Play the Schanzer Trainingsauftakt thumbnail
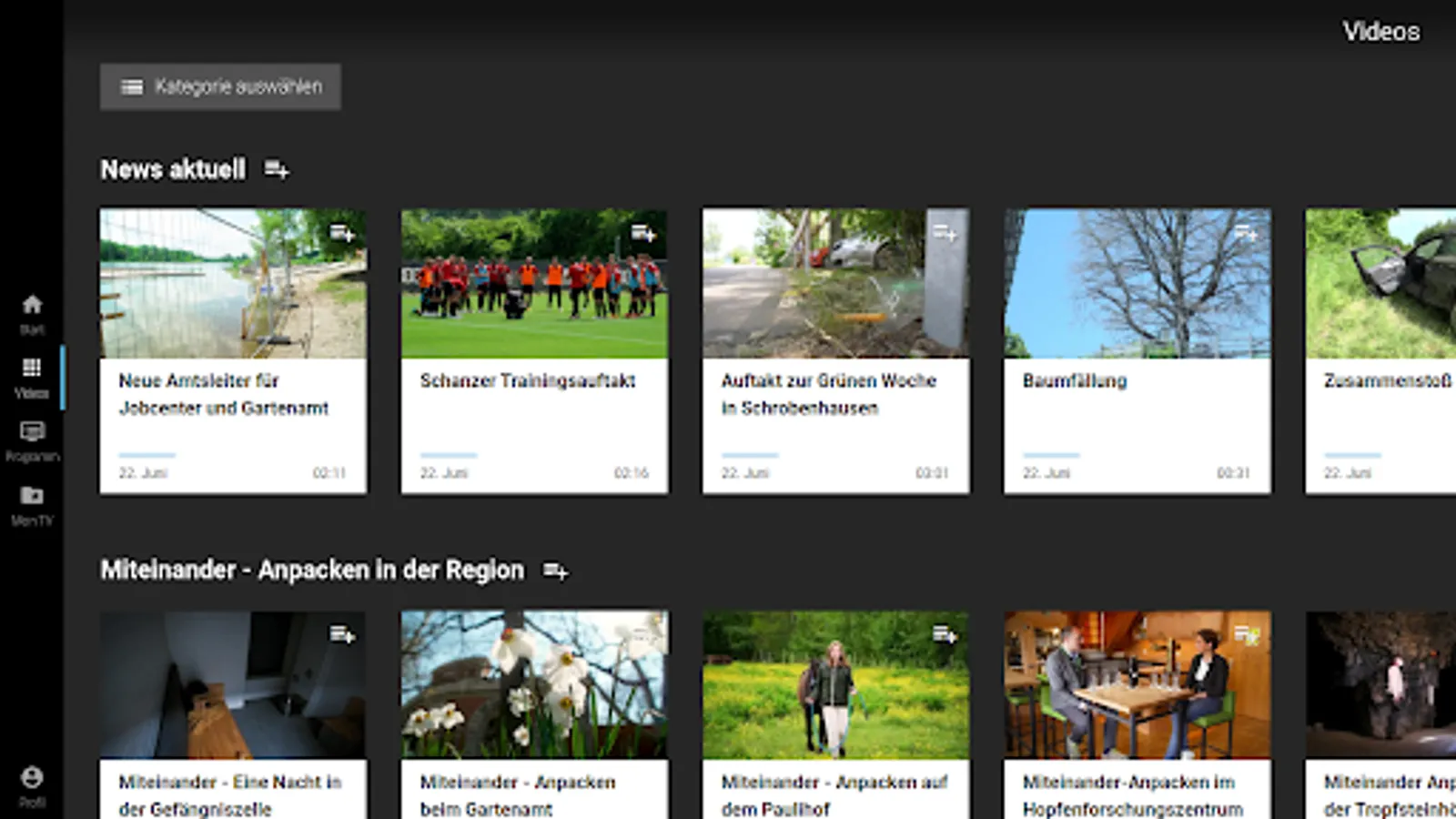The width and height of the screenshot is (1456, 819). tap(534, 283)
